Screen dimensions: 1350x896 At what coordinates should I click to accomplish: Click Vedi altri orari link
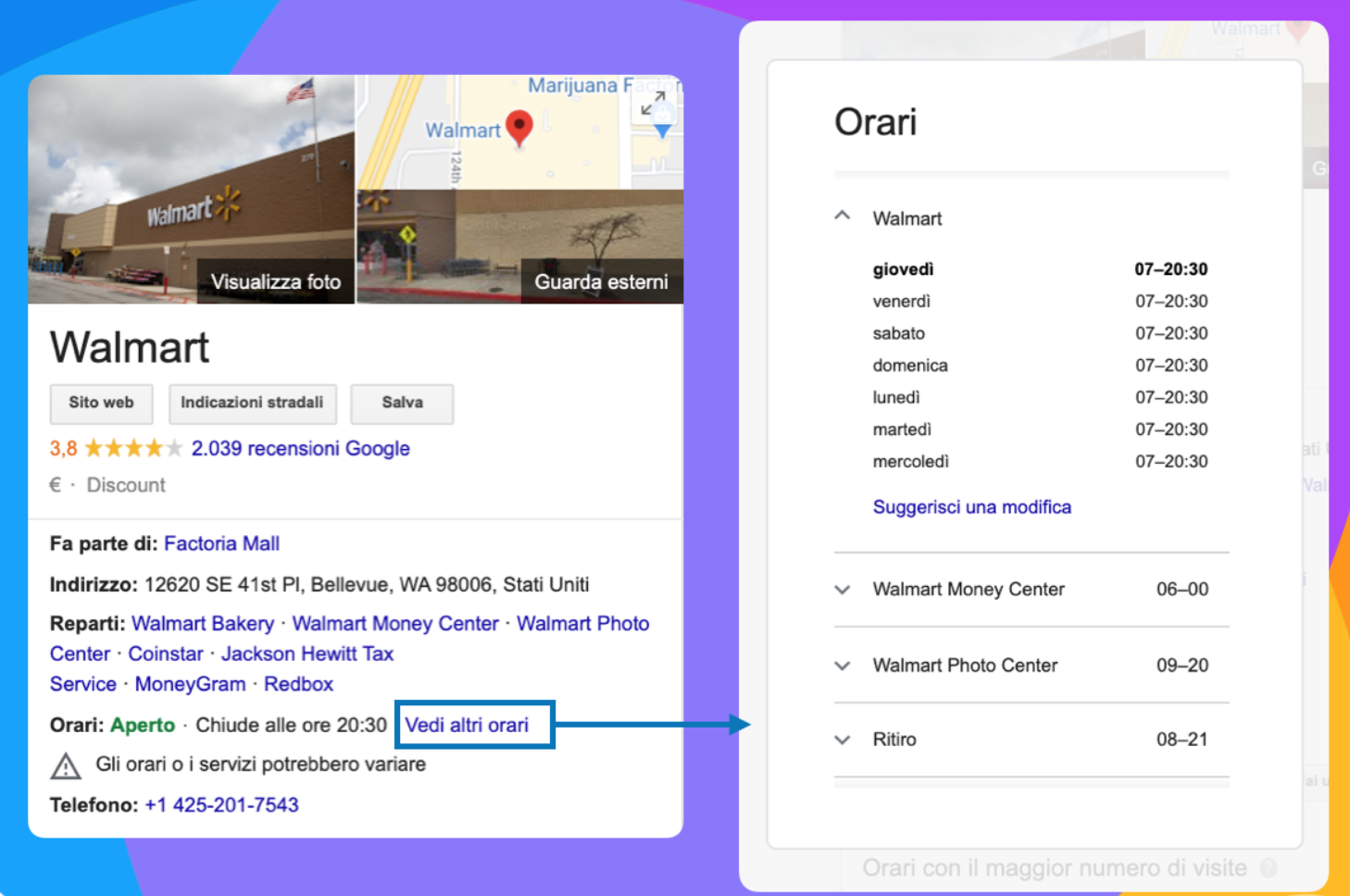(467, 725)
